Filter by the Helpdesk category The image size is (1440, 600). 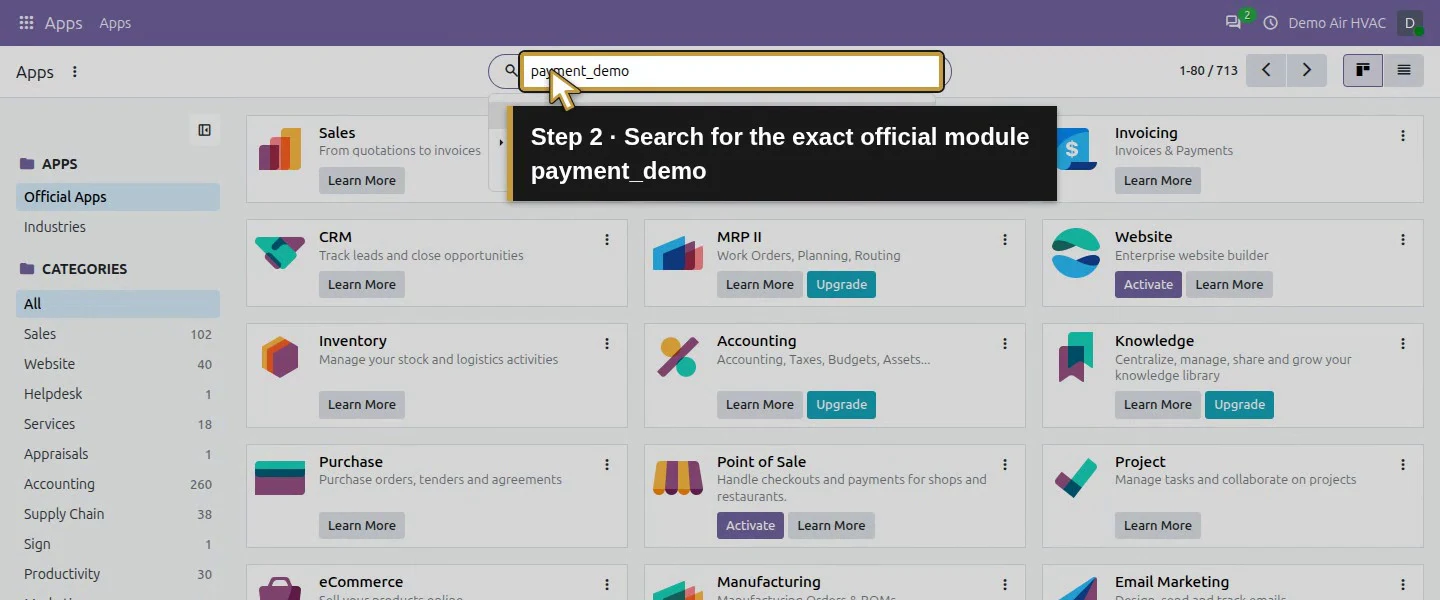pos(118,394)
